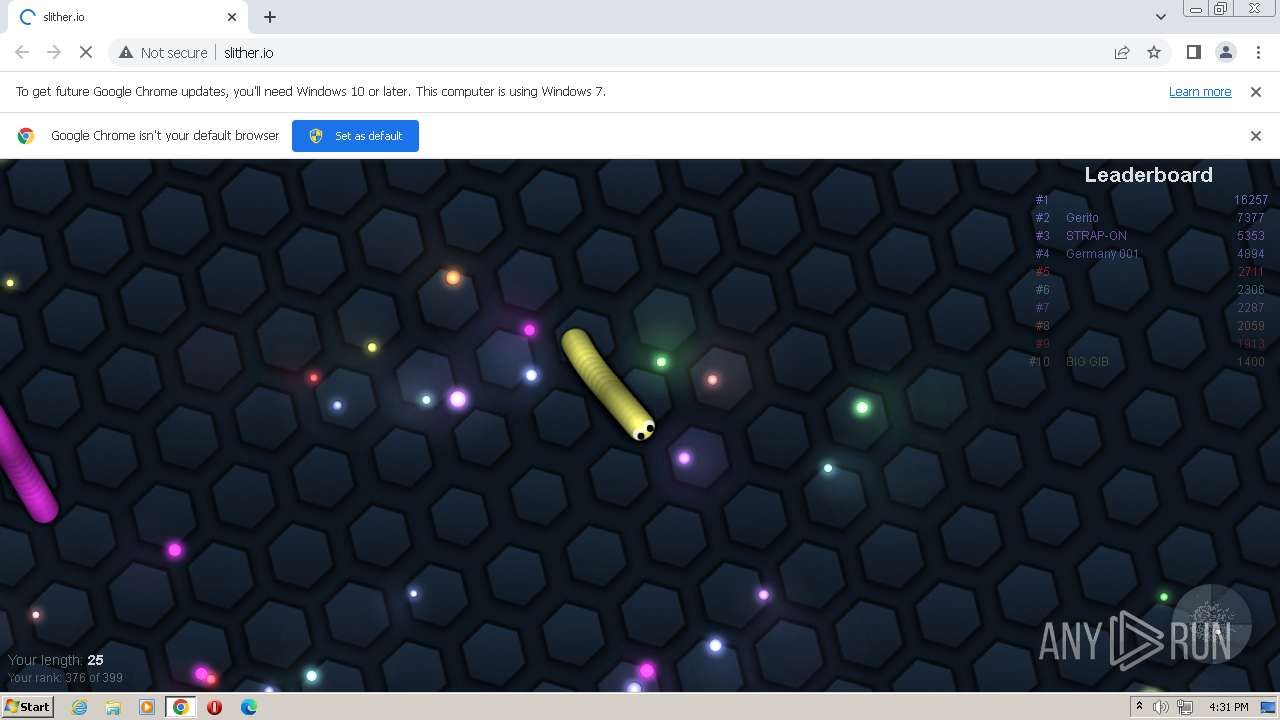Dismiss the Windows 7 update notice
This screenshot has height=720, width=1280.
click(1256, 91)
